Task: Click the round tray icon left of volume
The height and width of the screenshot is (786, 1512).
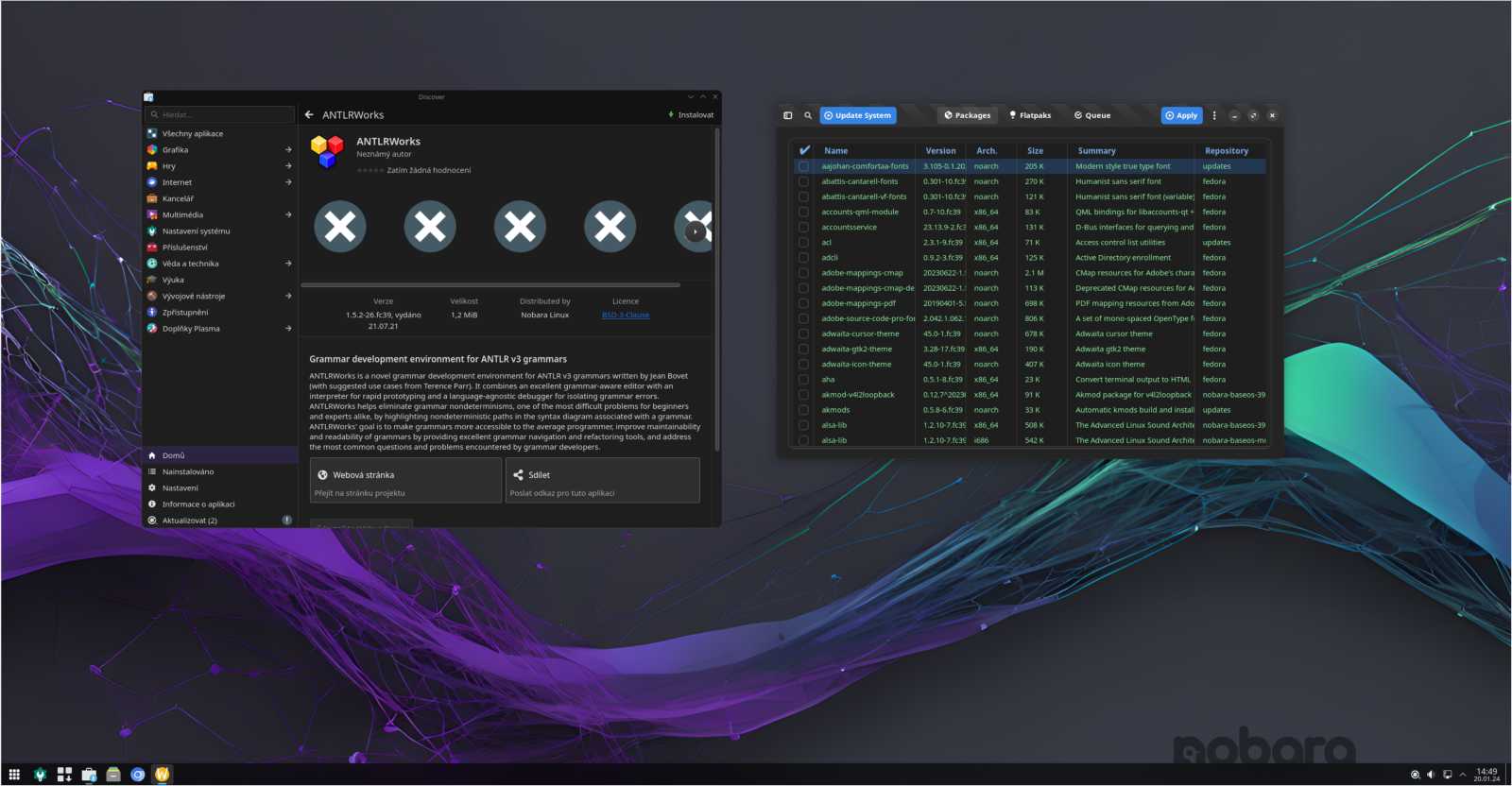Action: 1415,775
